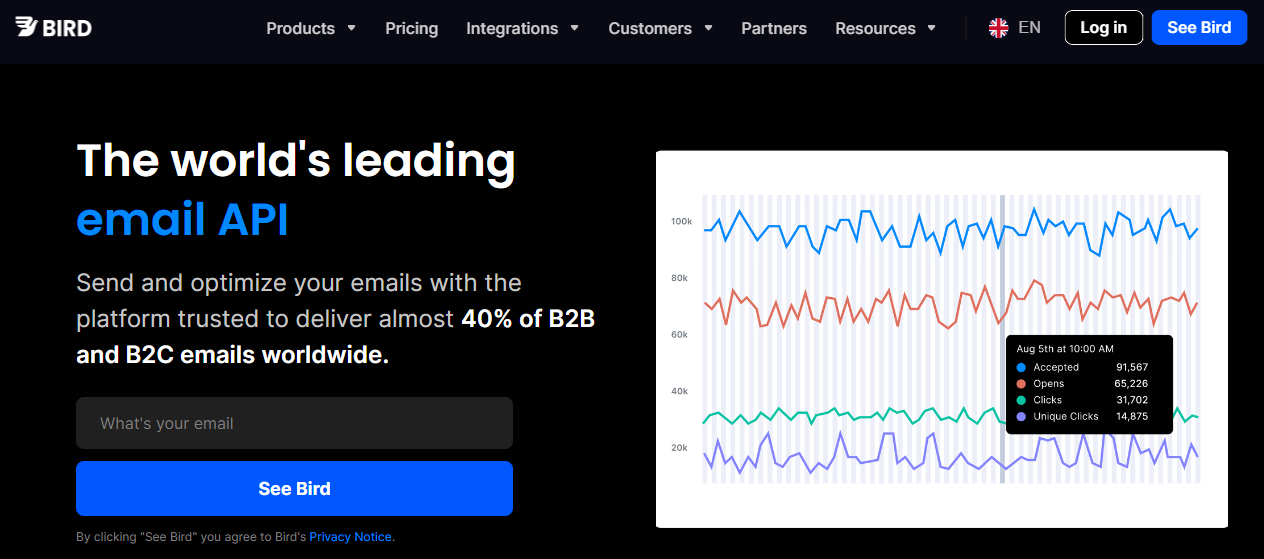Screen dimensions: 1264x559
Task: Click the EN language selector text
Action: point(1029,28)
